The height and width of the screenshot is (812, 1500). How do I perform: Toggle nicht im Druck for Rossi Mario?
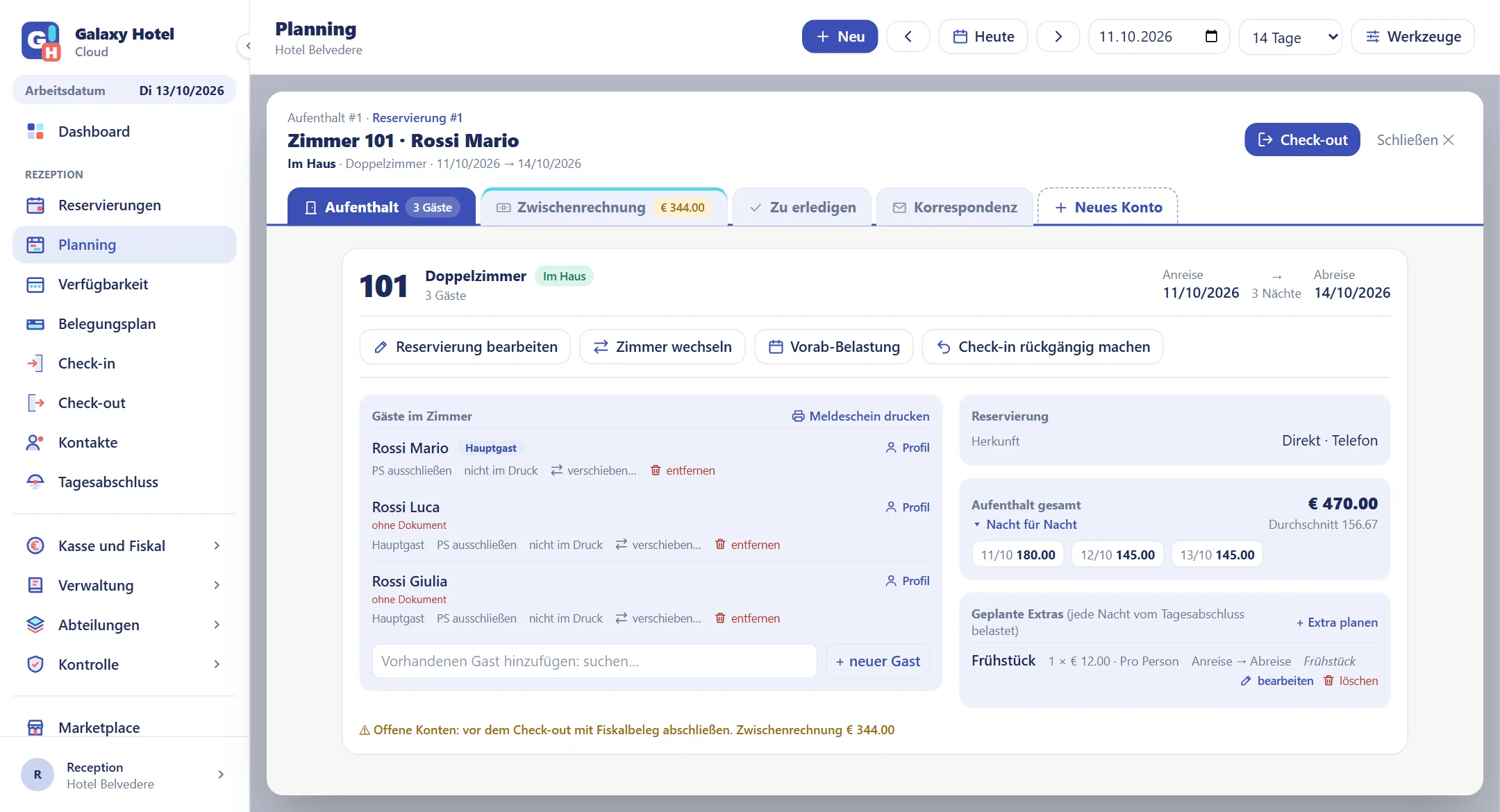501,471
